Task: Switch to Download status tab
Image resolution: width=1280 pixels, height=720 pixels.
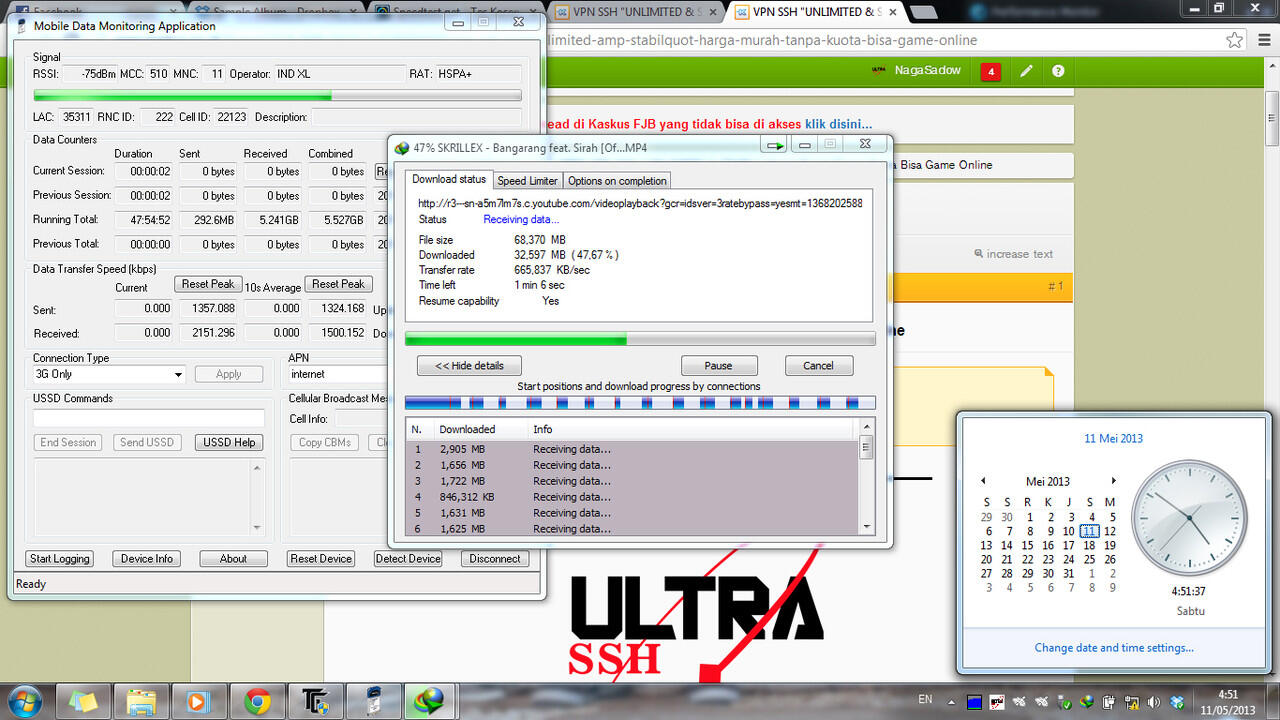Action: (x=449, y=180)
